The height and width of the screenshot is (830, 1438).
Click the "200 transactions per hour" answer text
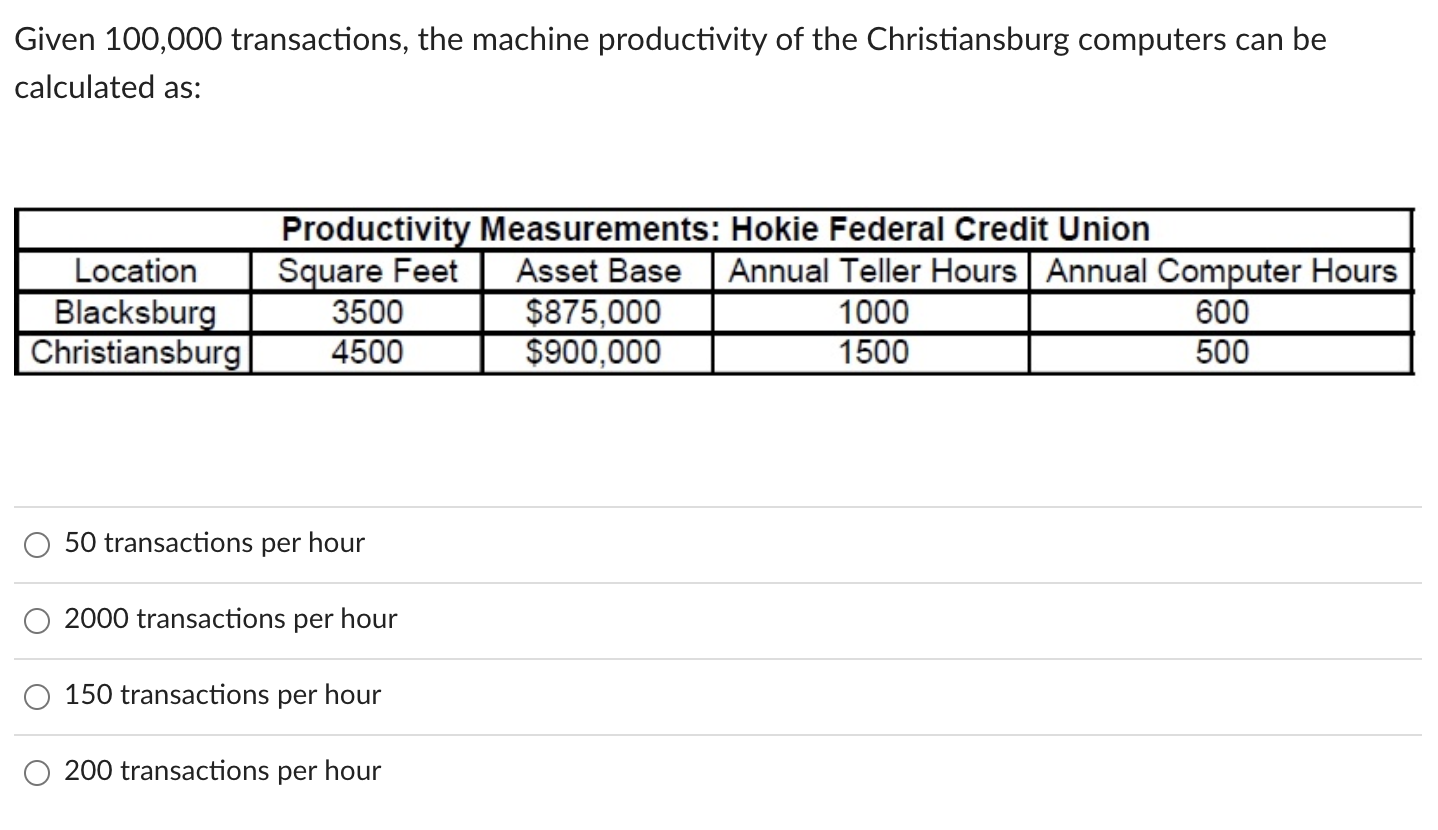coord(222,771)
